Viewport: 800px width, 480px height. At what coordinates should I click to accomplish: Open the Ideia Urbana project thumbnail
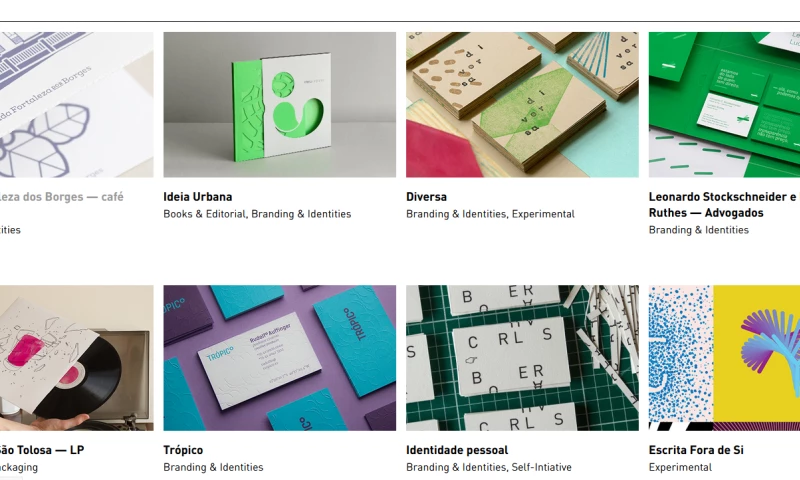[280, 105]
